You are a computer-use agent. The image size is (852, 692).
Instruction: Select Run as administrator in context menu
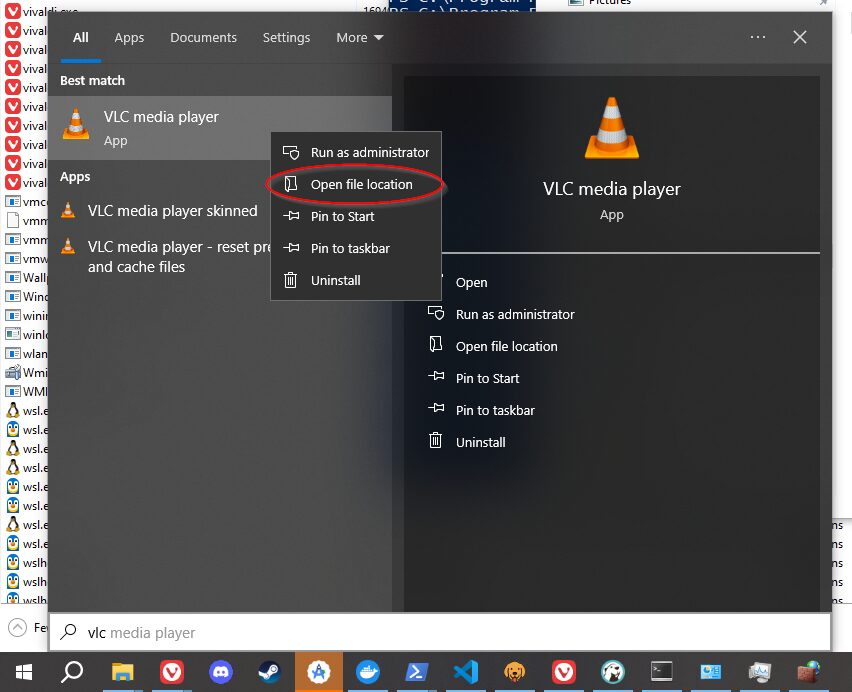point(369,152)
